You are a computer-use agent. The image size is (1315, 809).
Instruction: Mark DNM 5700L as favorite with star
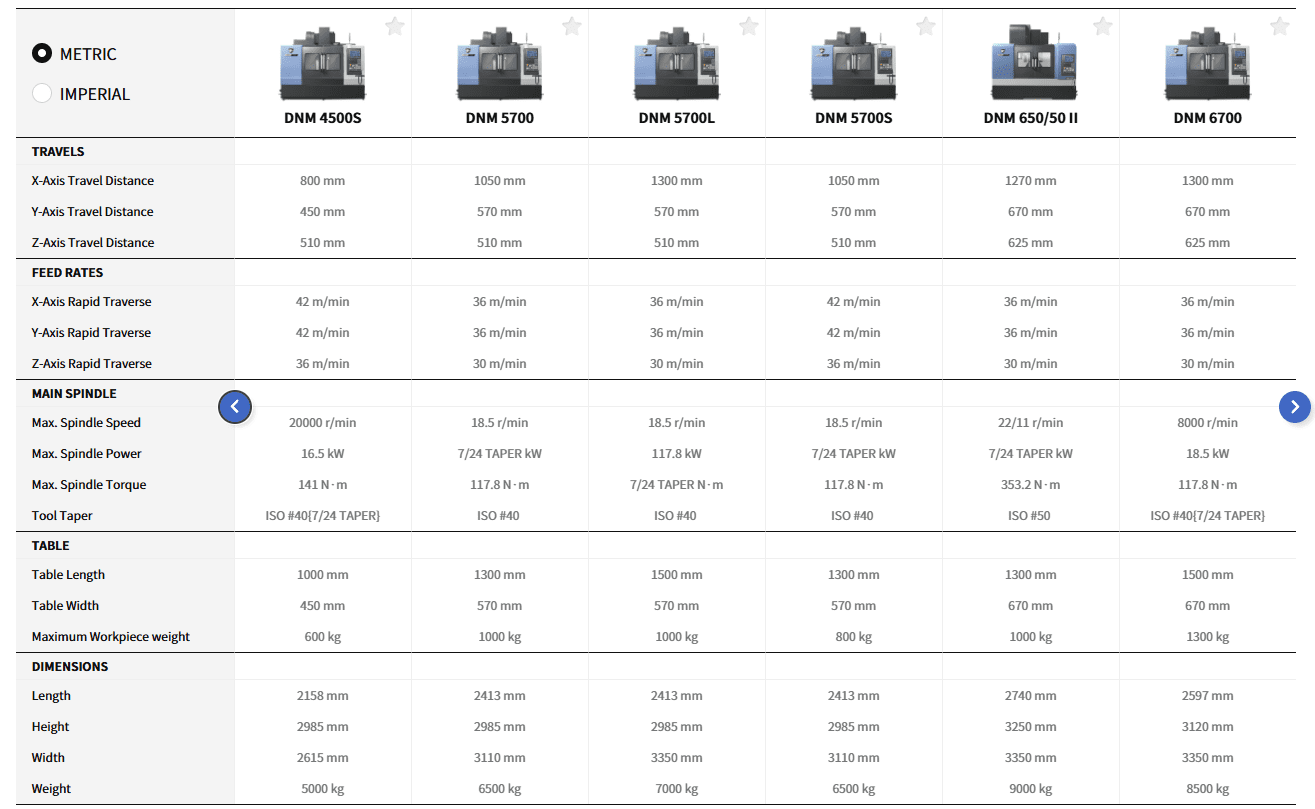point(749,26)
